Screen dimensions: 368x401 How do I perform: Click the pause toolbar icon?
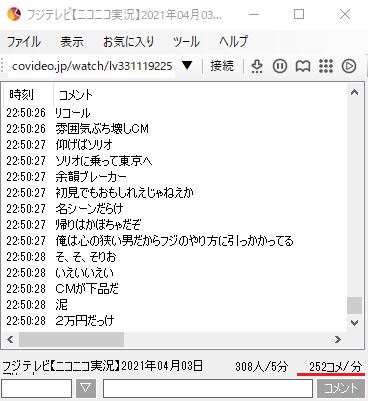(x=280, y=66)
